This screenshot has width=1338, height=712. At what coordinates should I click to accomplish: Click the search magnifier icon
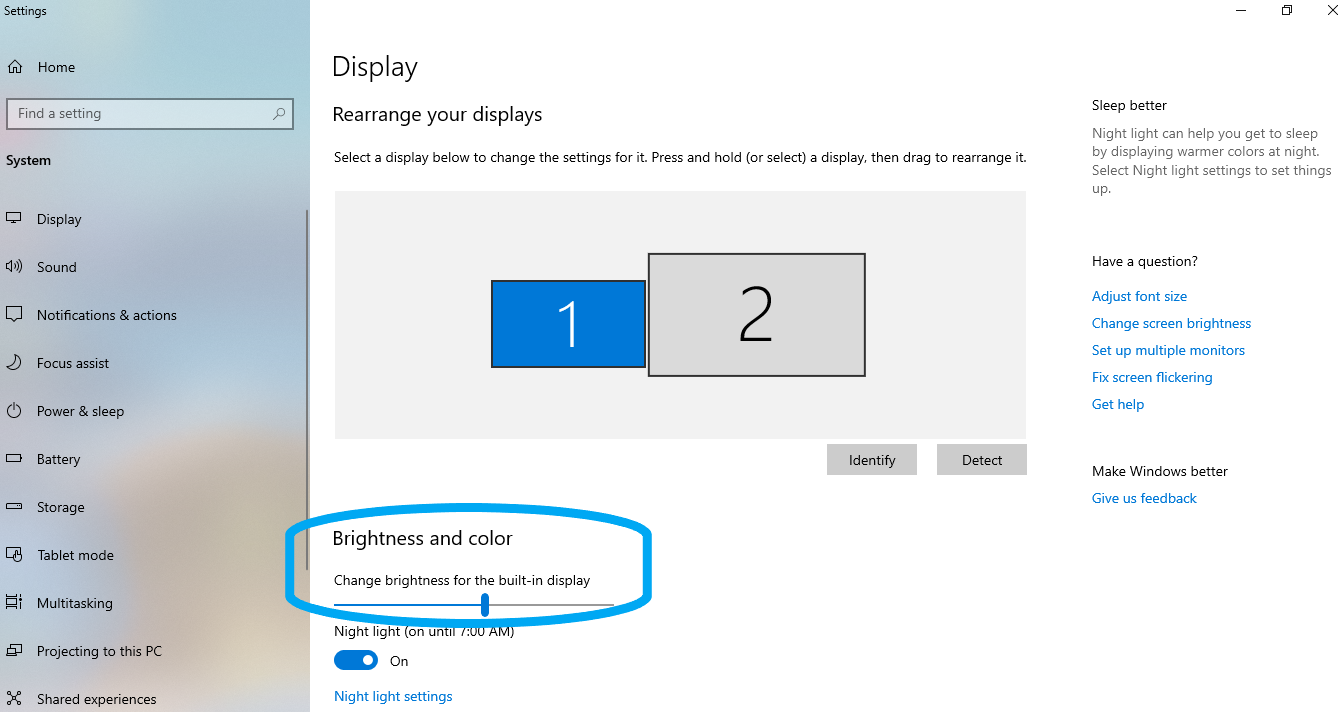point(279,114)
